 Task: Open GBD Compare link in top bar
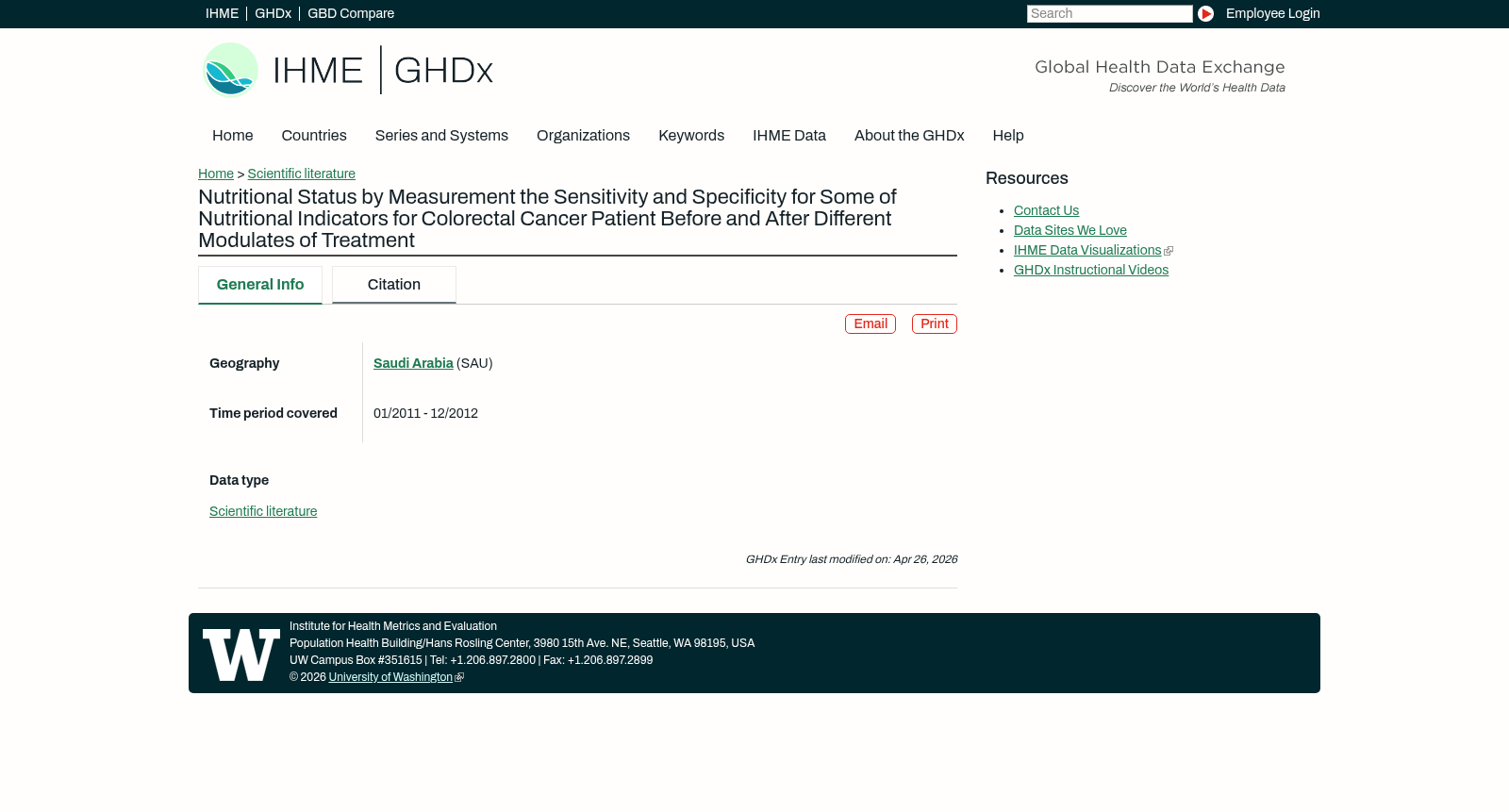coord(351,14)
